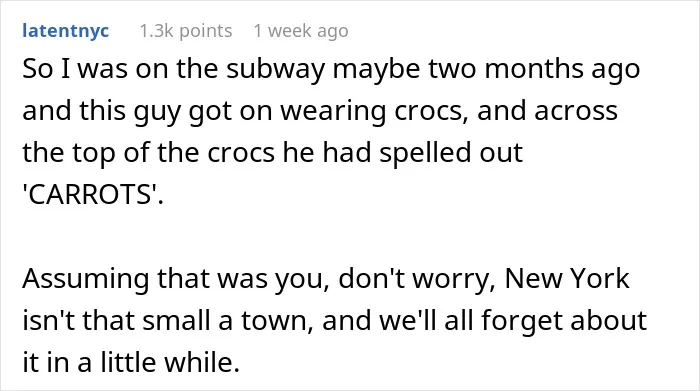Click the word 'isn't' in the second paragraph
The height and width of the screenshot is (391, 700).
click(48, 321)
